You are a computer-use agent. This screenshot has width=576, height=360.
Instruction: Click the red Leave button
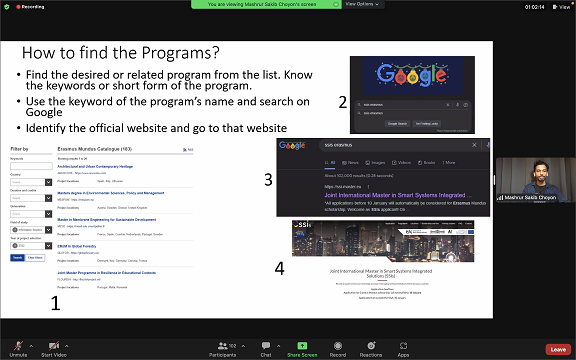558,349
